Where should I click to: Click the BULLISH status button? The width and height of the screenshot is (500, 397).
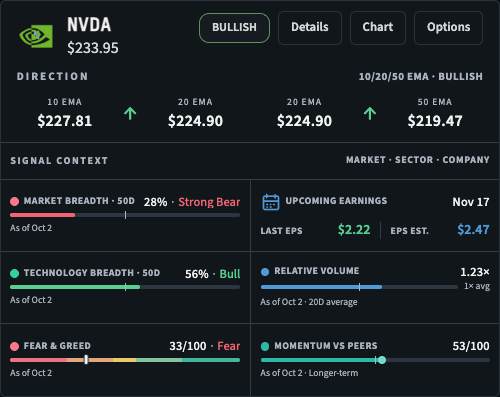234,28
